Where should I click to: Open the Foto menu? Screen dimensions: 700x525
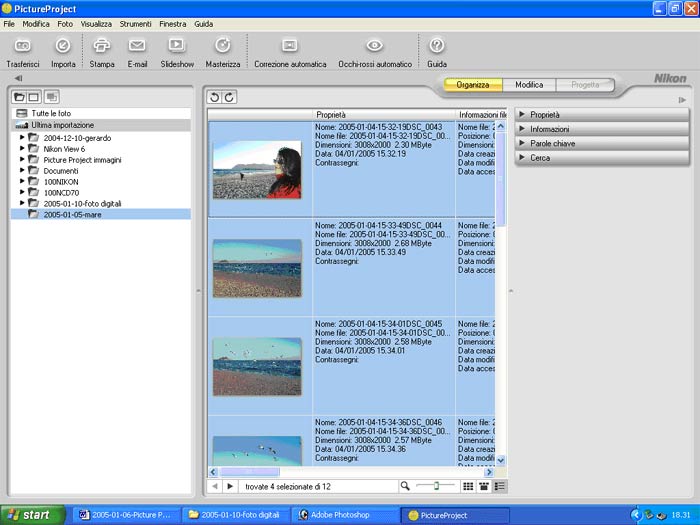[x=65, y=24]
